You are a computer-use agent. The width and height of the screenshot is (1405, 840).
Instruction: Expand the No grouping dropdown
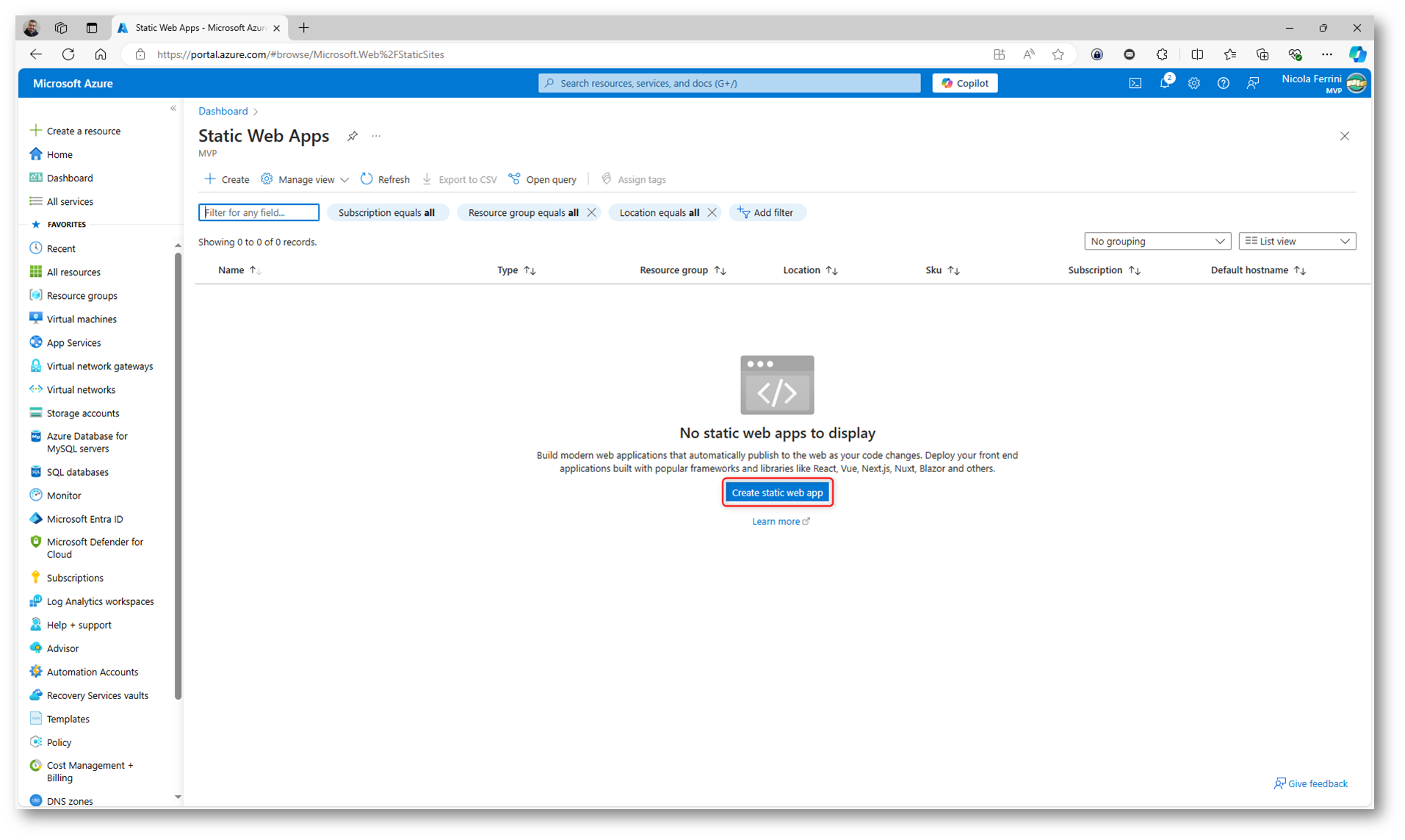pyautogui.click(x=1157, y=241)
